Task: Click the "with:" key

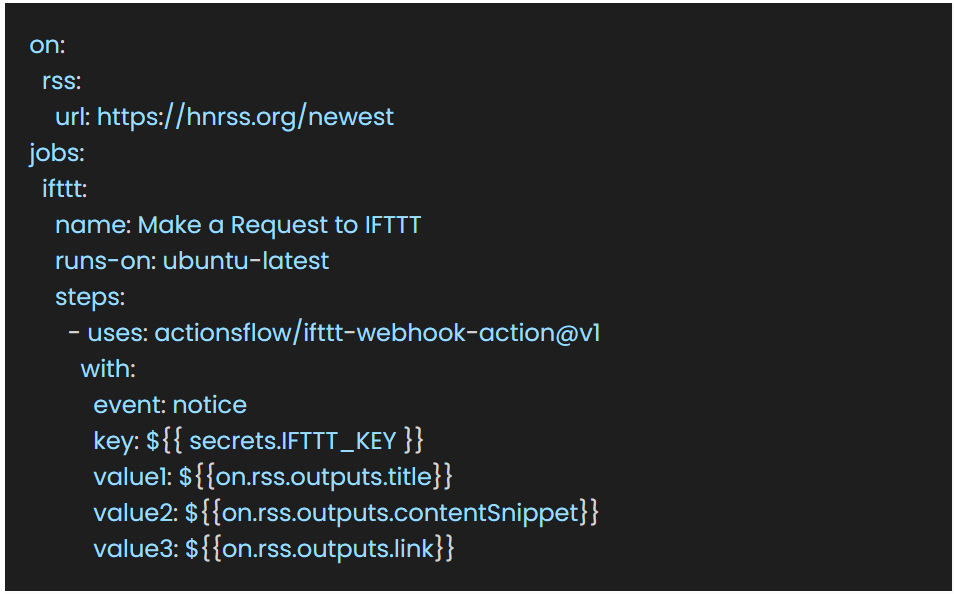Action: pos(107,369)
